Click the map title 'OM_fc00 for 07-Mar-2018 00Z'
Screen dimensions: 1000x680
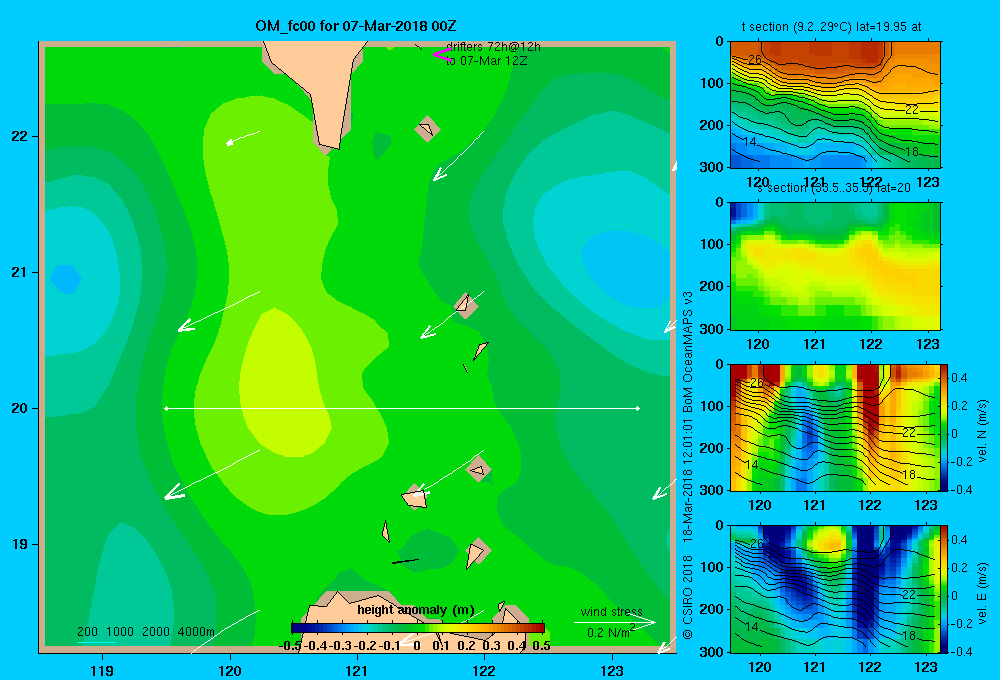(356, 26)
